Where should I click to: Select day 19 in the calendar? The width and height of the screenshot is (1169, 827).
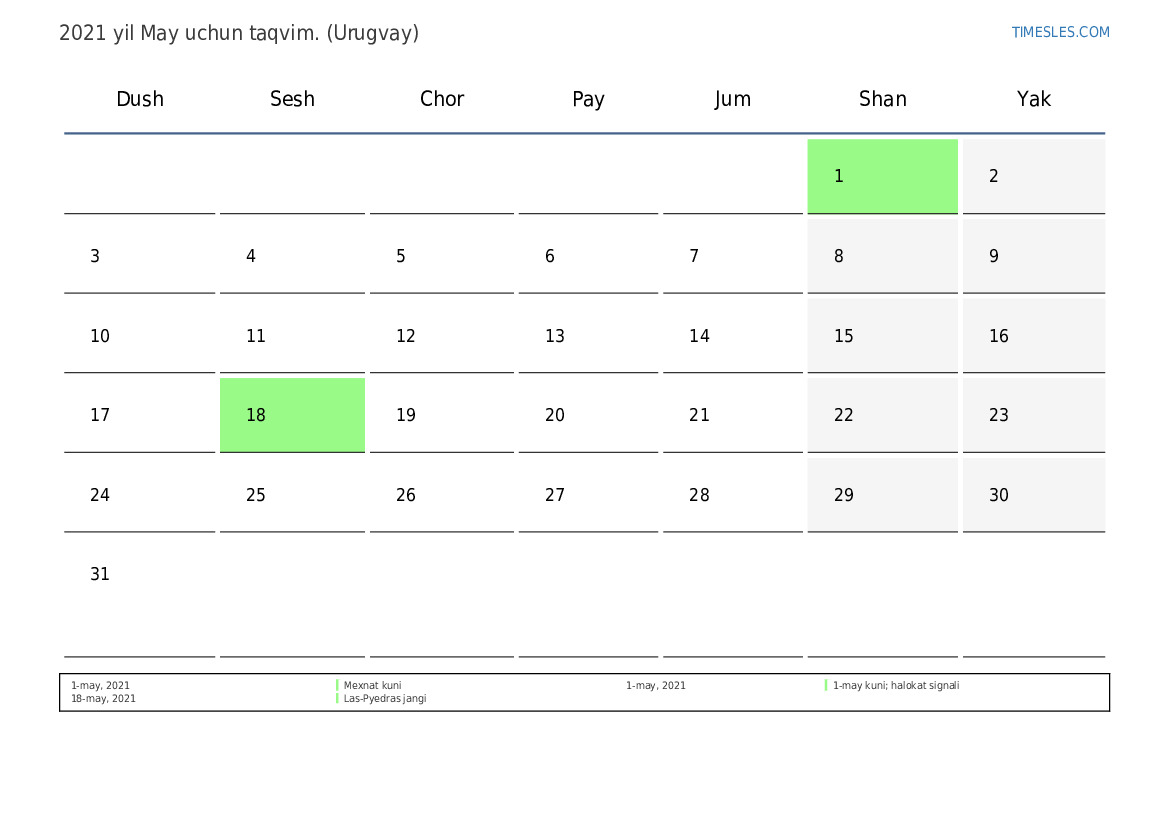(x=441, y=415)
